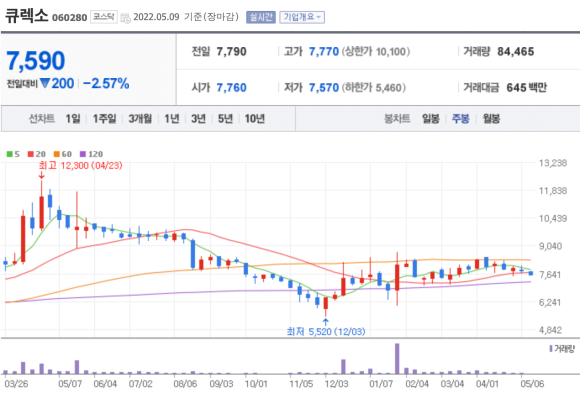Switch to the 1년 chart period
The image size is (580, 393).
(172, 119)
